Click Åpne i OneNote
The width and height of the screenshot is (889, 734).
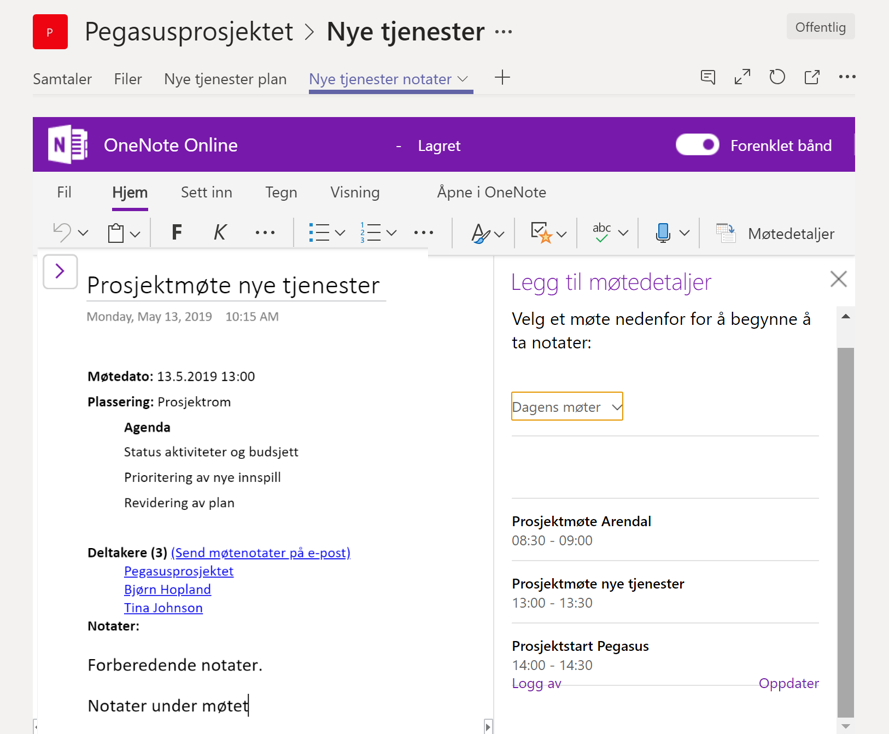click(x=492, y=192)
